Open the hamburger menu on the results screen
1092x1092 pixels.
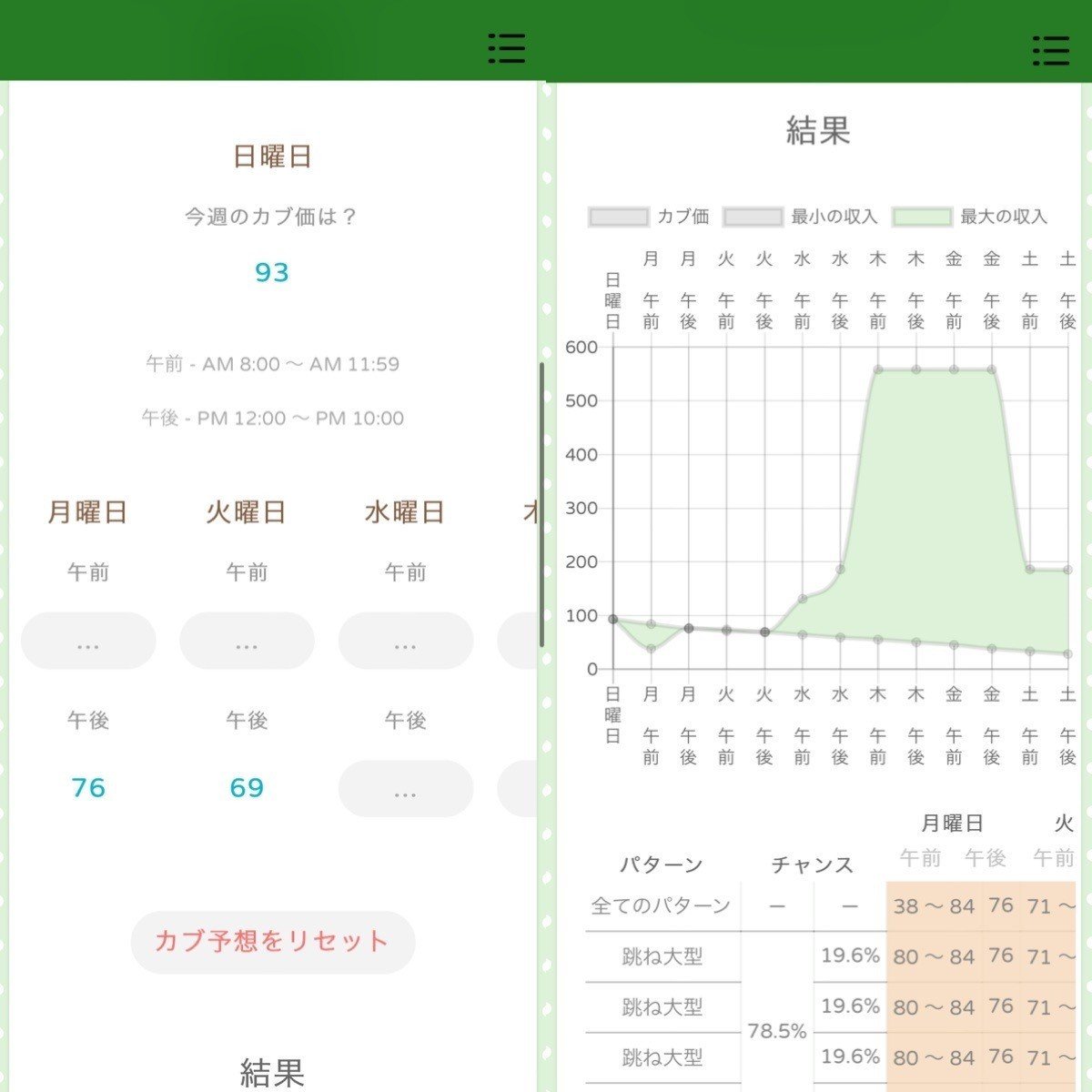pyautogui.click(x=1051, y=50)
